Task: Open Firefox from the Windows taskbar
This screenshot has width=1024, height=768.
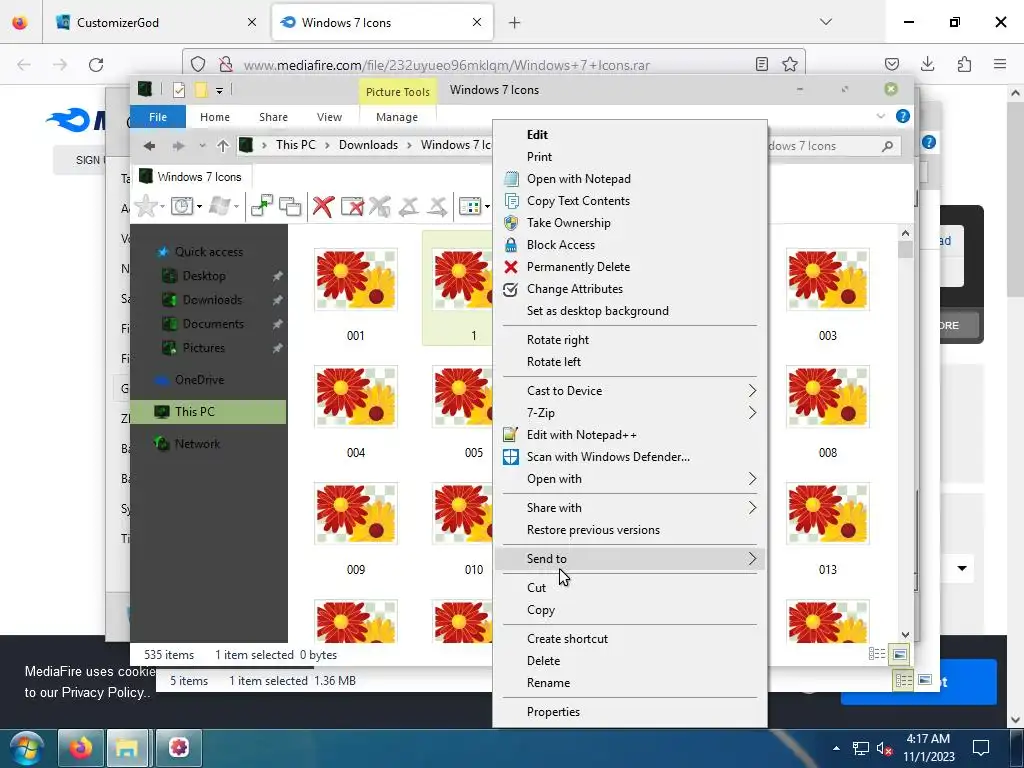Action: 81,747
